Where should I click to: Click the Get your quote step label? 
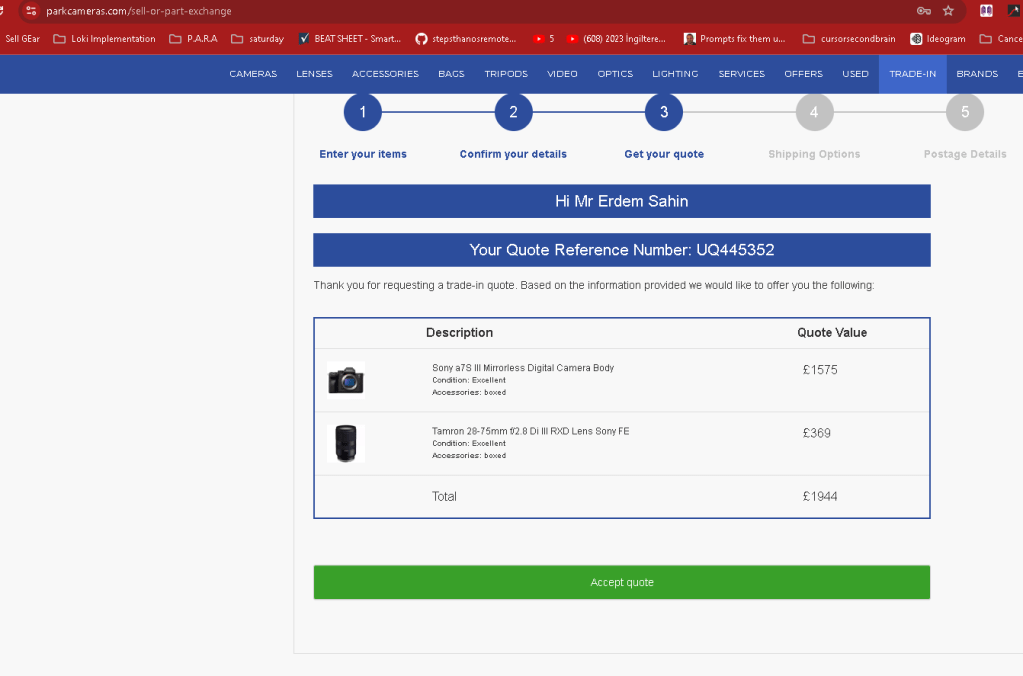coord(664,154)
